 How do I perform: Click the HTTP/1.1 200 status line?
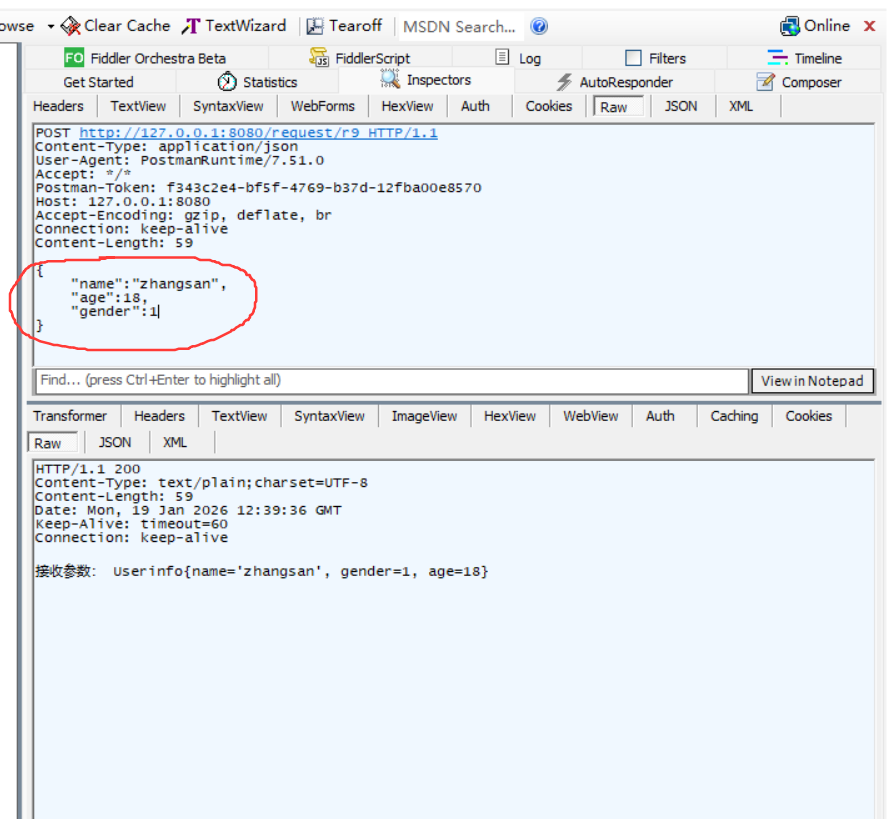coord(88,469)
